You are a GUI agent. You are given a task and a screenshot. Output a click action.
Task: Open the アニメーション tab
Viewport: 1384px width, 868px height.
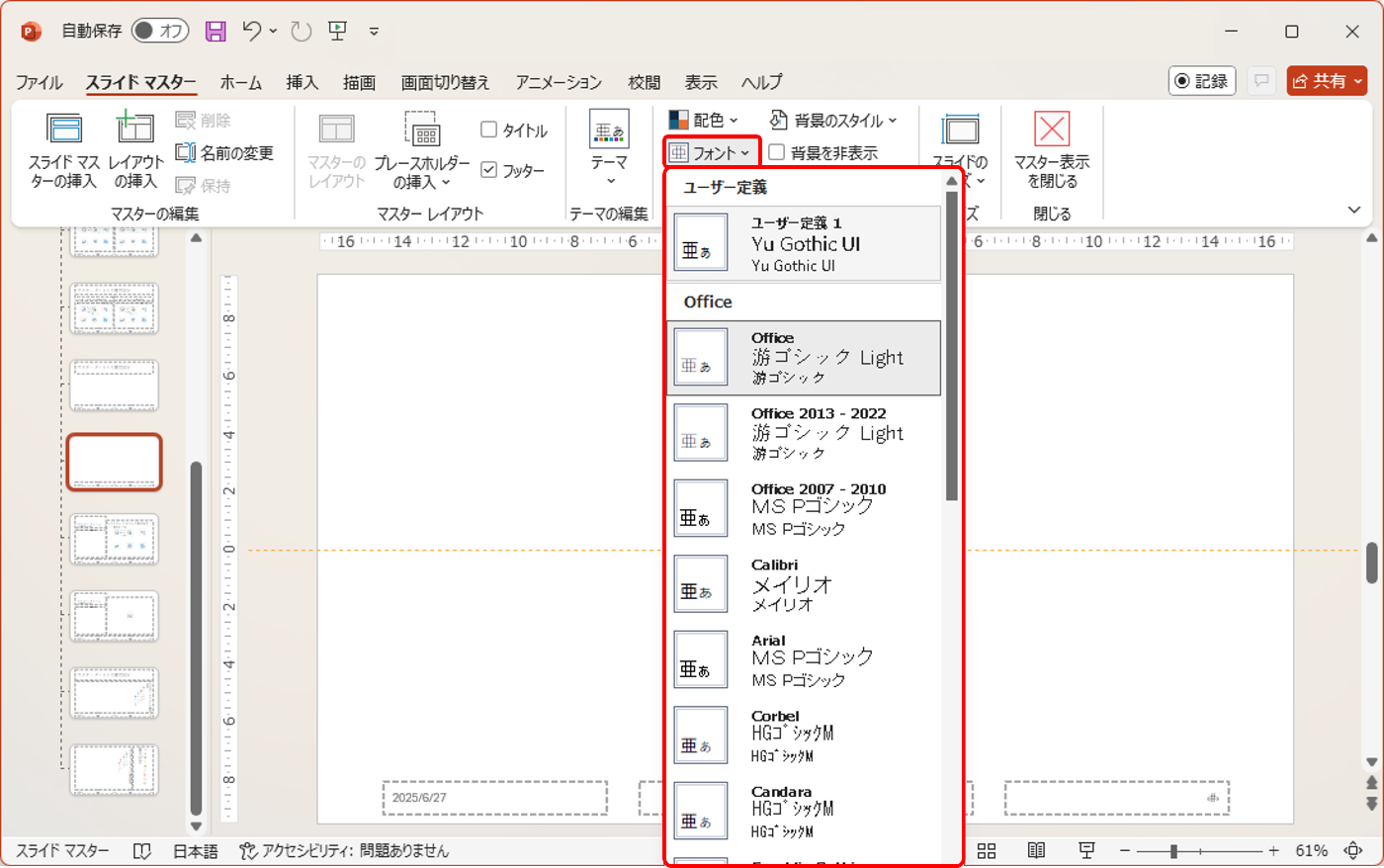click(559, 82)
